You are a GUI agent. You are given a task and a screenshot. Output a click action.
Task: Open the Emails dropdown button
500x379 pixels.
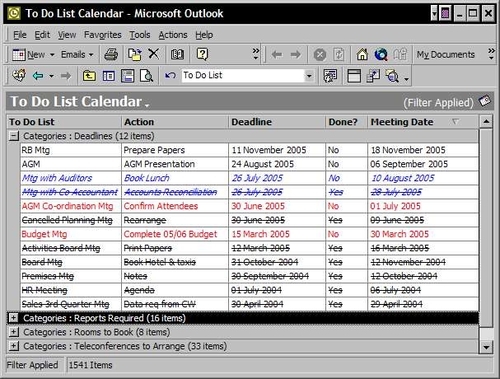pyautogui.click(x=77, y=54)
